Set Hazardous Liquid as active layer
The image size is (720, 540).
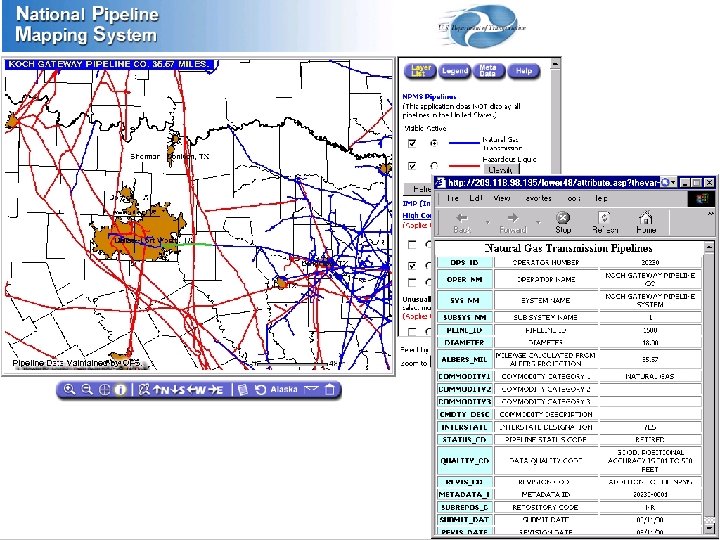click(434, 166)
